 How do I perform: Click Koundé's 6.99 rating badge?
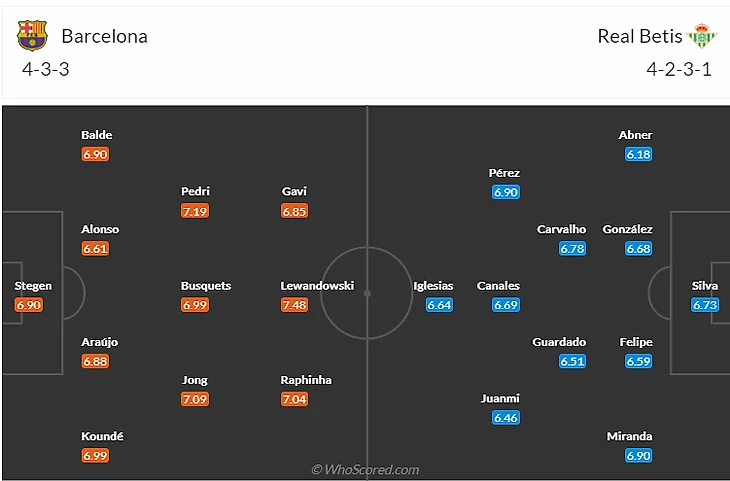pyautogui.click(x=96, y=456)
